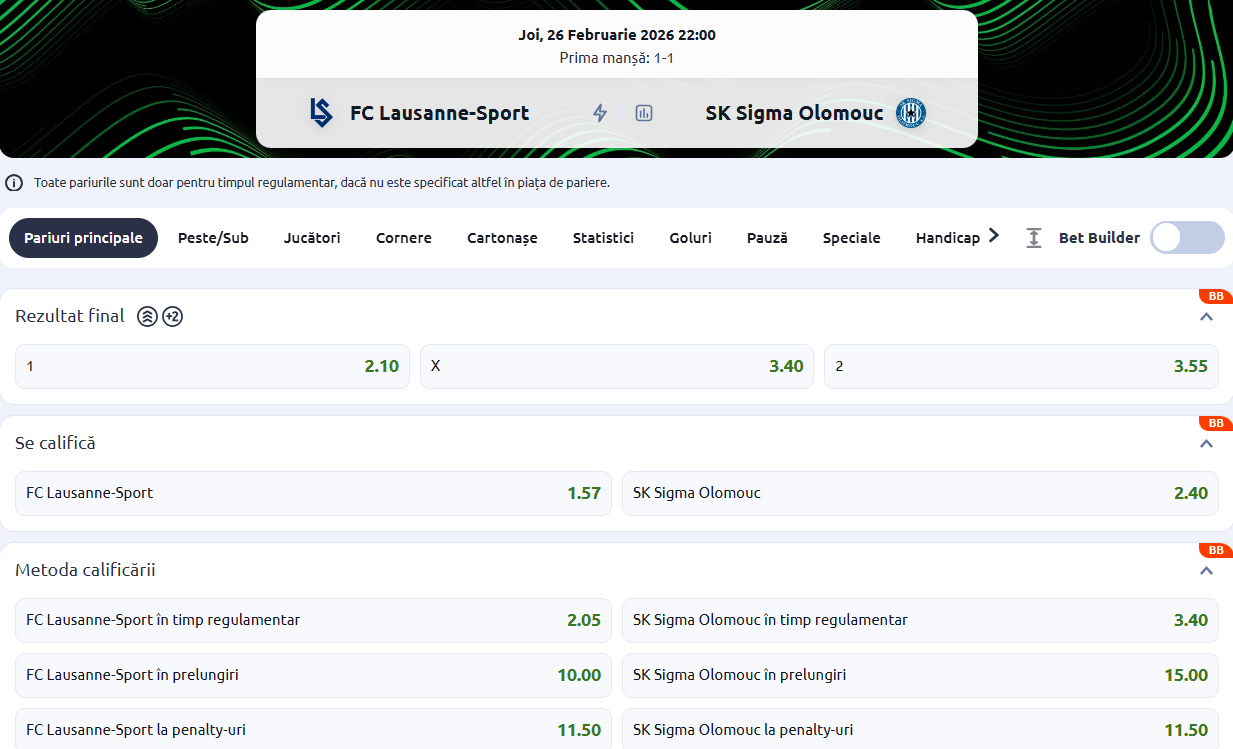
Task: Collapse the Metoda calificării market
Action: click(1206, 571)
